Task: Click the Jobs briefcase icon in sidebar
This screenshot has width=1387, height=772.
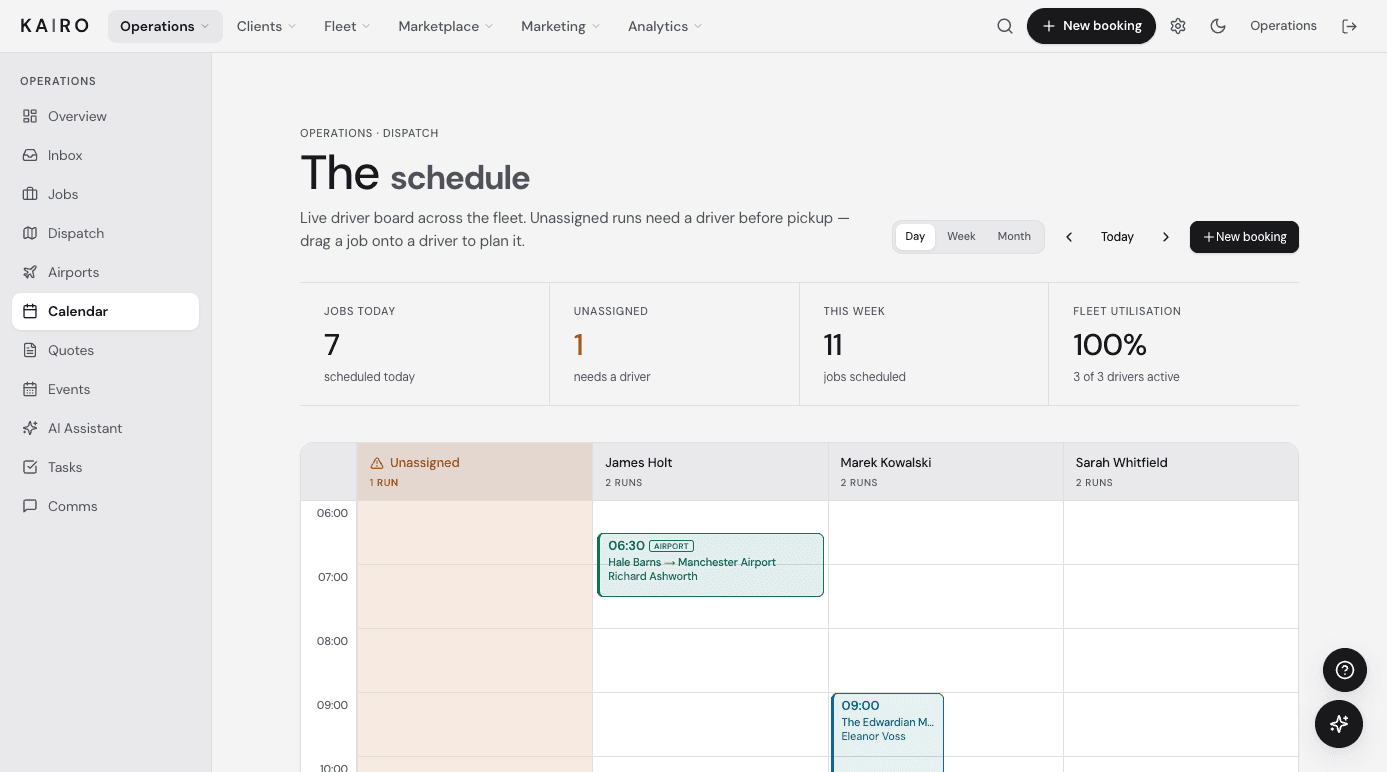Action: point(30,194)
